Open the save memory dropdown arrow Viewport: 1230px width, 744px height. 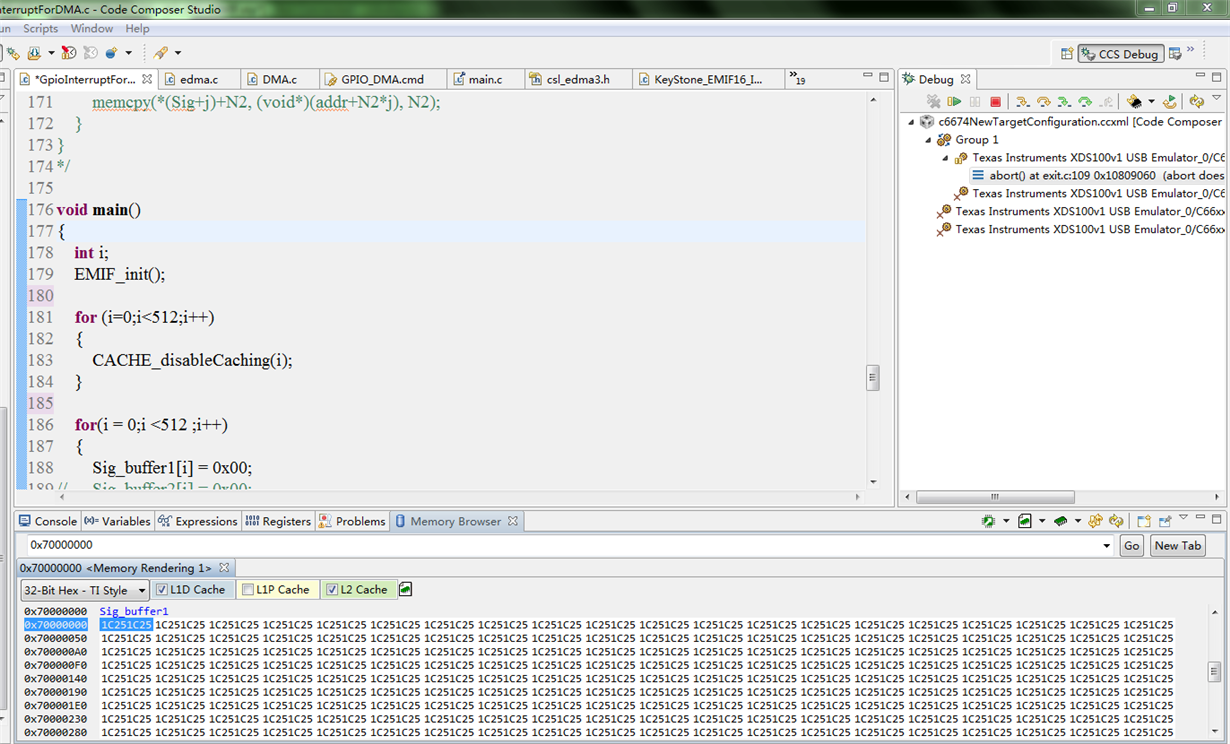coord(1006,521)
